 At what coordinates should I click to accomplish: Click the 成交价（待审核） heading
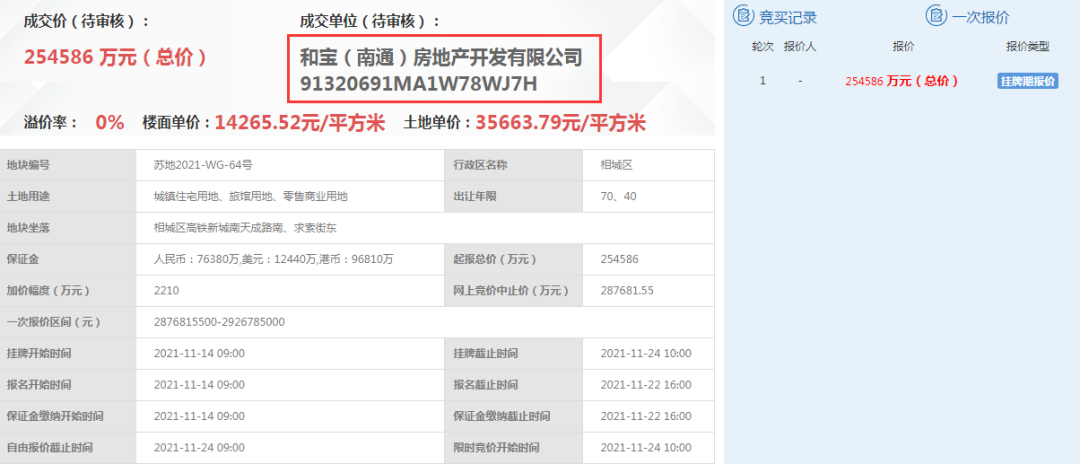pos(87,21)
